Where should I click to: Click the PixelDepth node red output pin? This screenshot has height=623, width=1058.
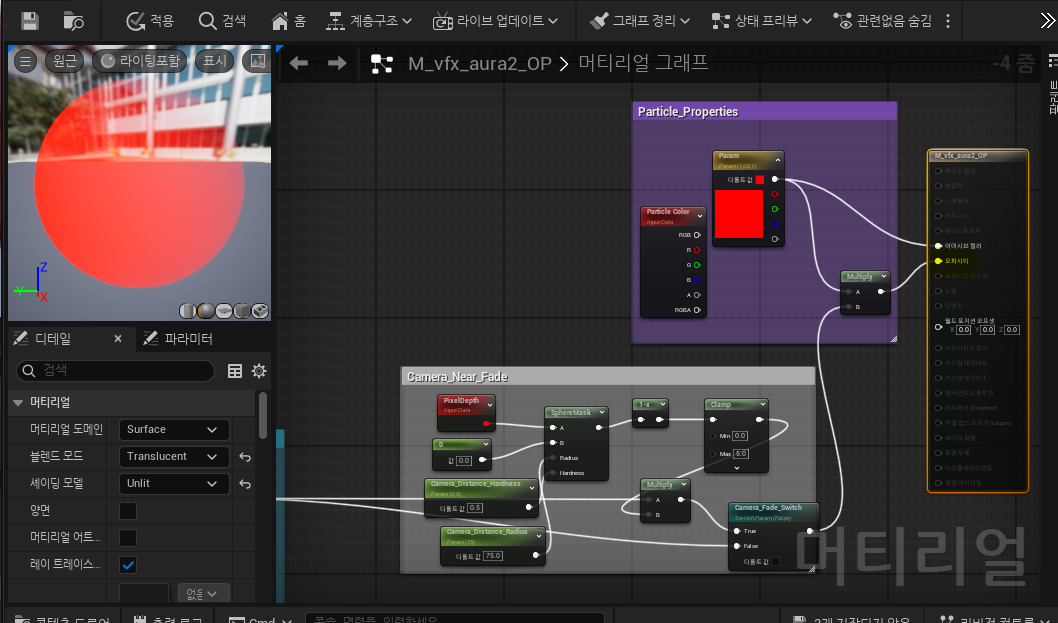(486, 424)
